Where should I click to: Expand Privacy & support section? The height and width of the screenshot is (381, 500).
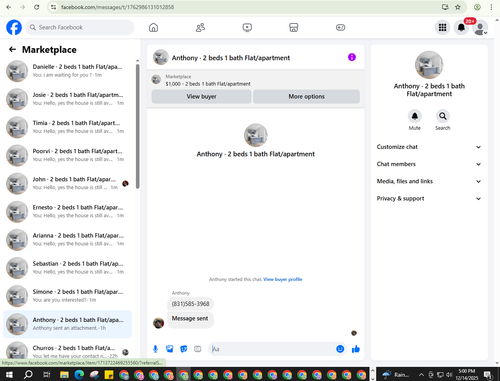pos(429,199)
